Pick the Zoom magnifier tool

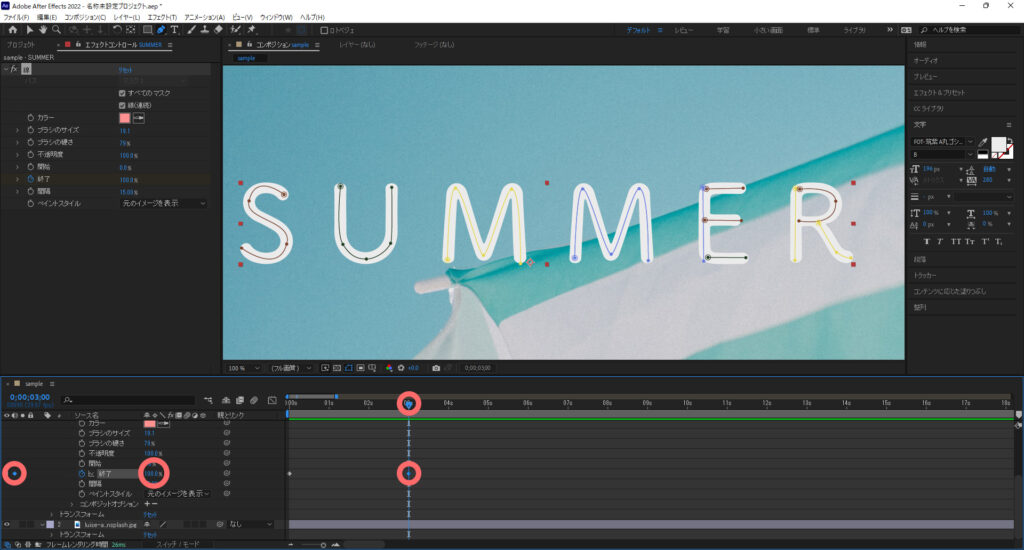coord(57,30)
